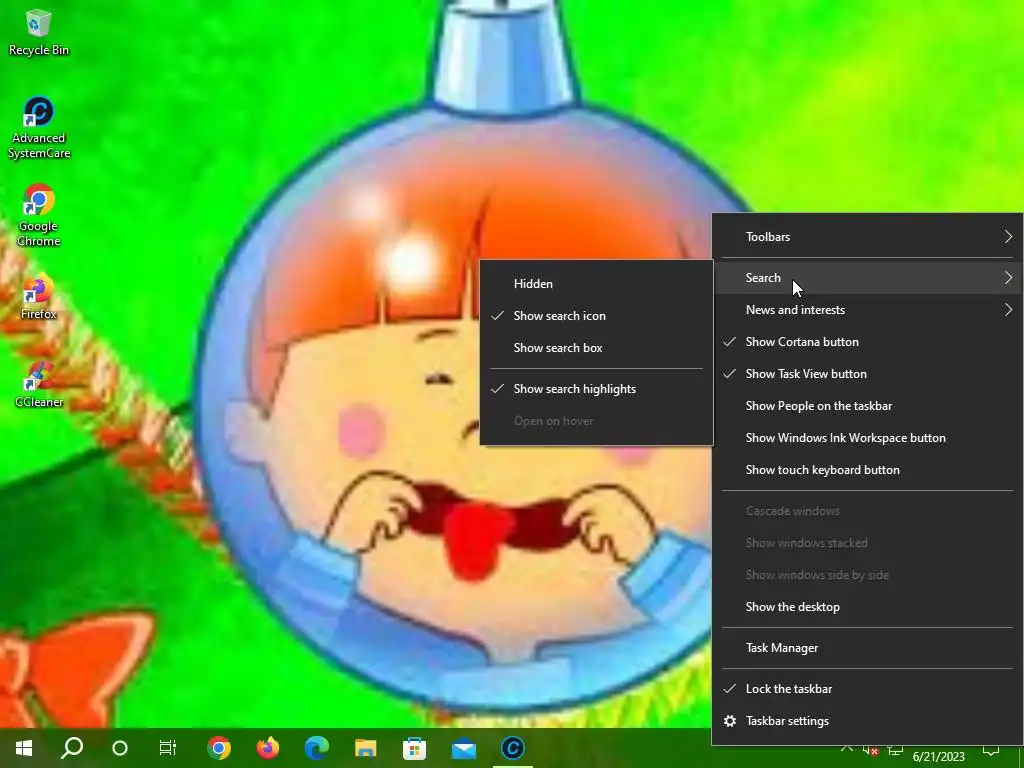The image size is (1024, 768).
Task: Open Cortana from the taskbar circle
Action: 120,748
